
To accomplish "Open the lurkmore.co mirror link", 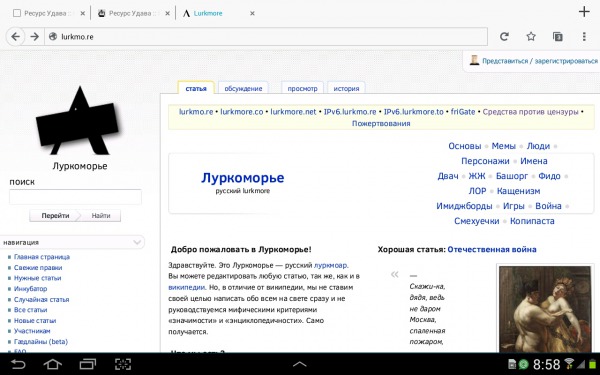I will [x=242, y=112].
